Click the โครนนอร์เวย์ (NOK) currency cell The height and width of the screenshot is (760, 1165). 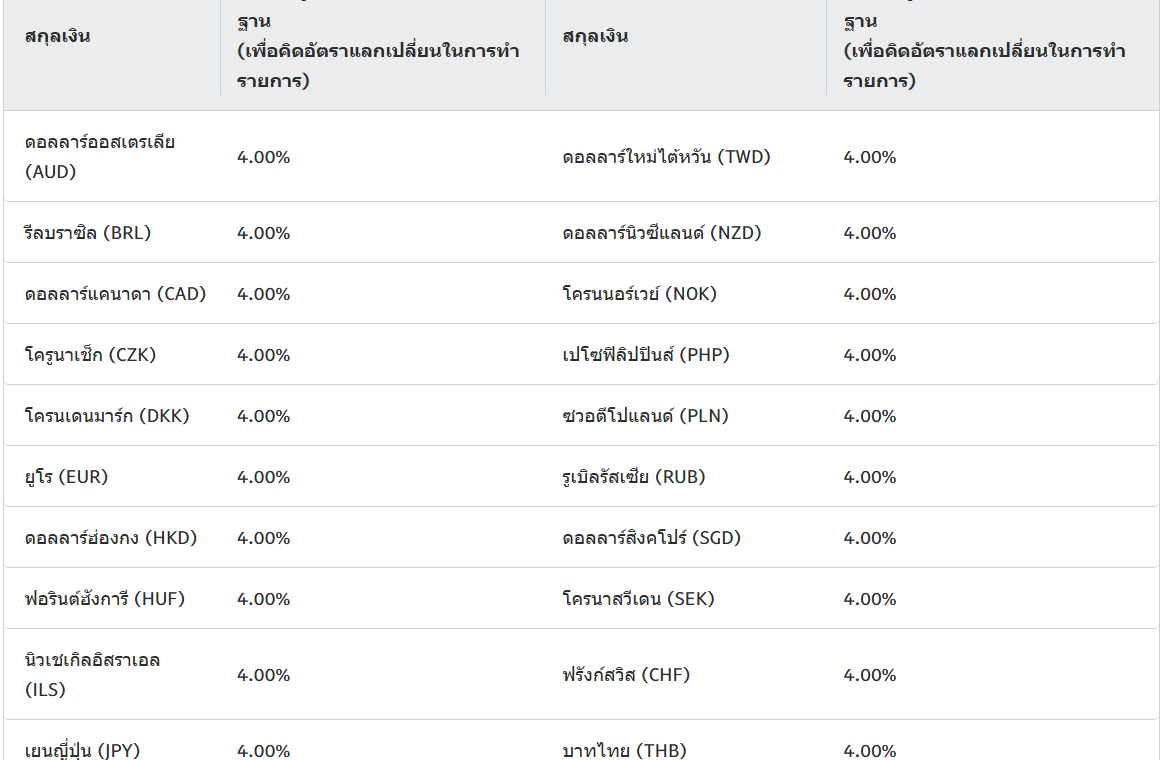(640, 293)
